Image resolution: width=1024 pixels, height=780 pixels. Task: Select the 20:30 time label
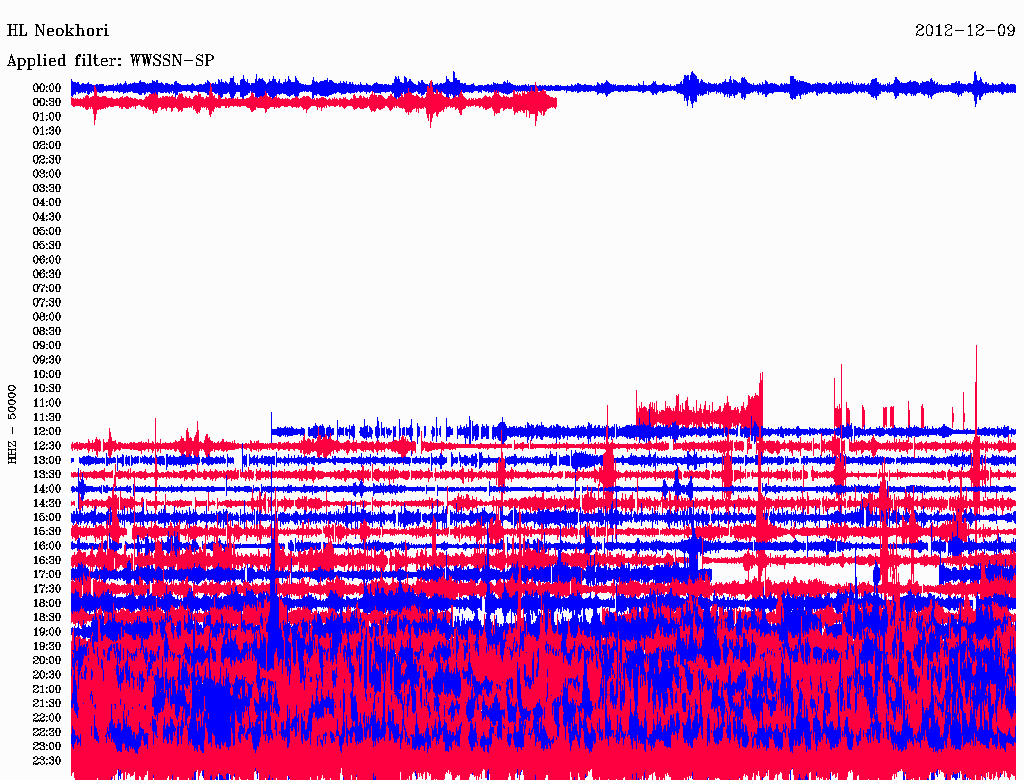[x=47, y=675]
